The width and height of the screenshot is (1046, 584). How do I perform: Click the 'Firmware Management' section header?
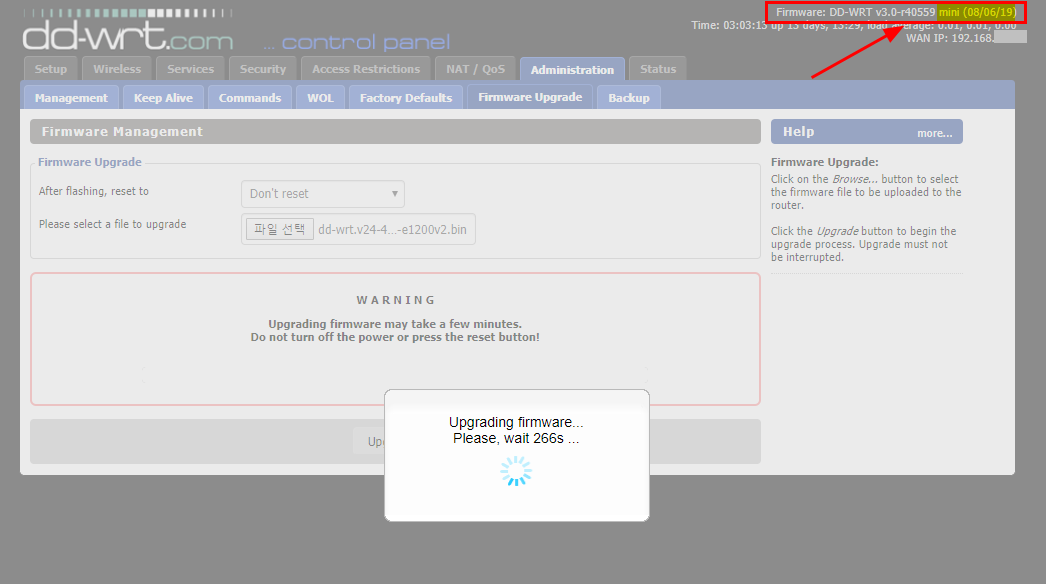click(396, 131)
